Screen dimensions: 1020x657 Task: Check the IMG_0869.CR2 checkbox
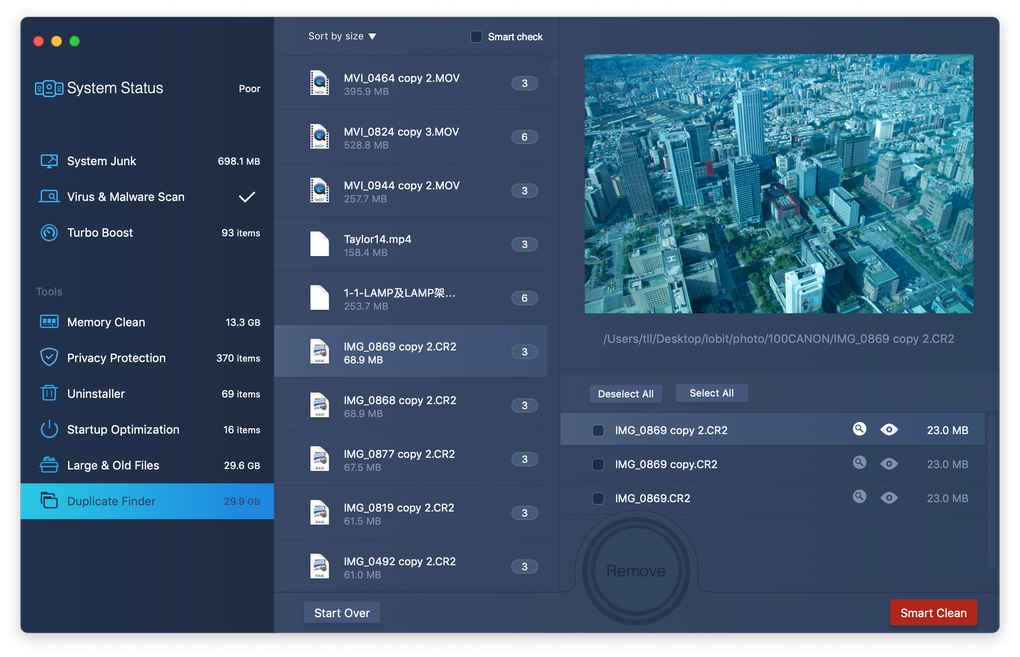point(598,498)
